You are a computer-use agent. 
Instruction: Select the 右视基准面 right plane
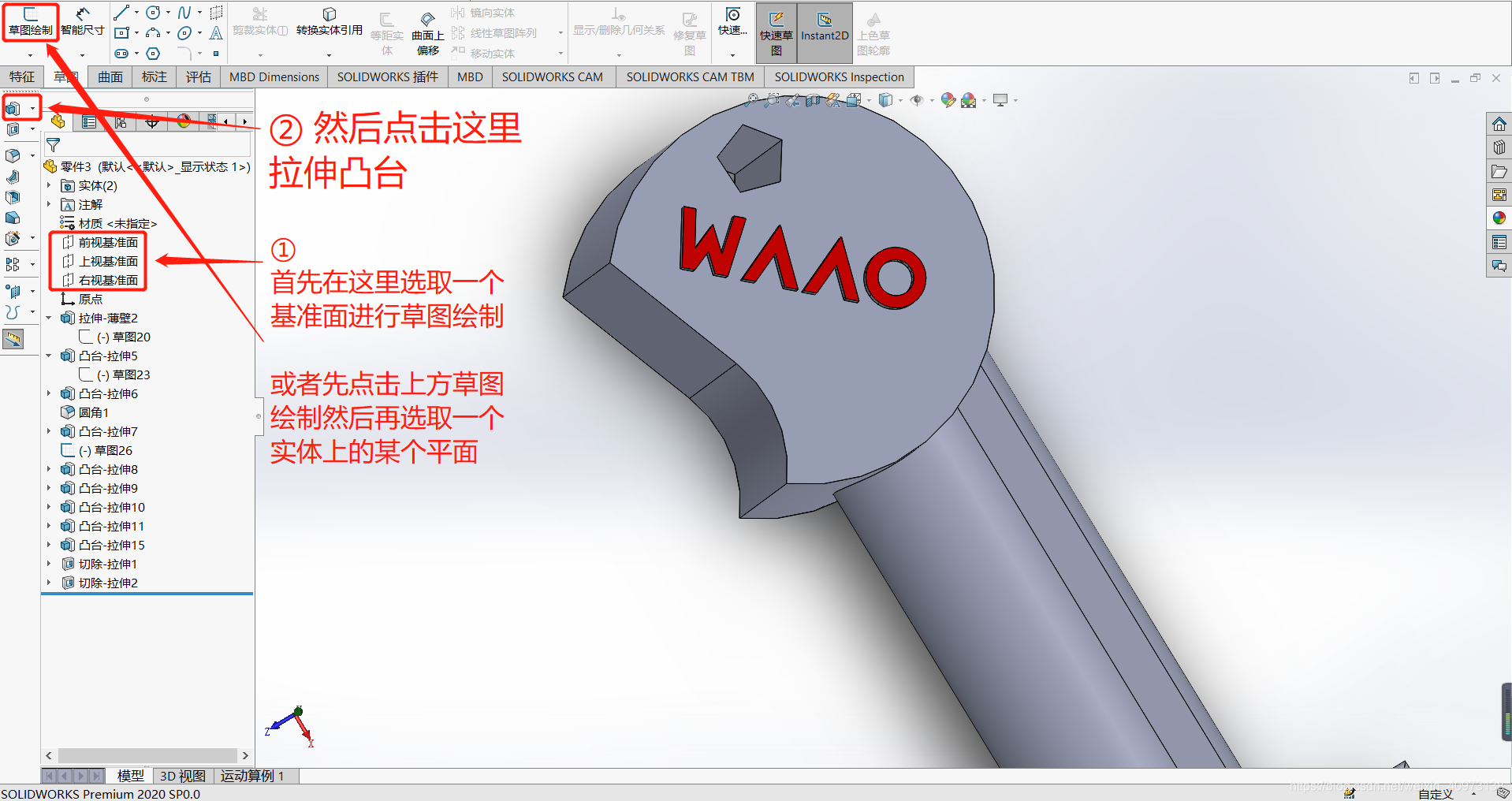coord(100,280)
